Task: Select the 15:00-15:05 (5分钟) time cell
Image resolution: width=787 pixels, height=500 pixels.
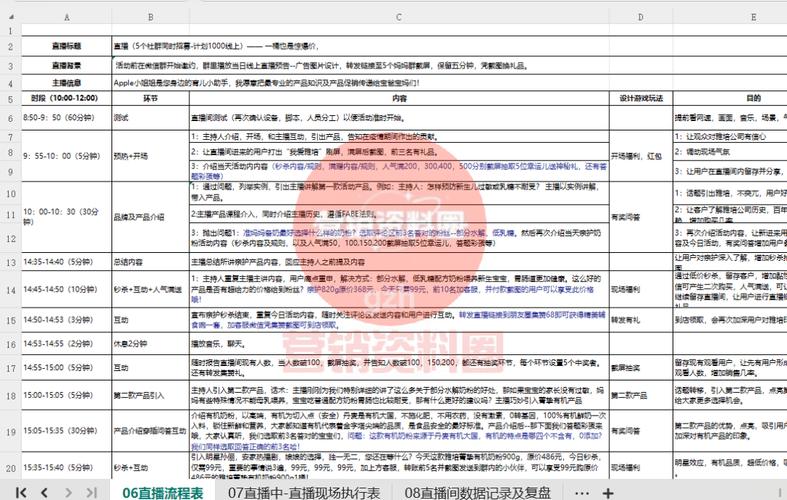Action: point(66,395)
